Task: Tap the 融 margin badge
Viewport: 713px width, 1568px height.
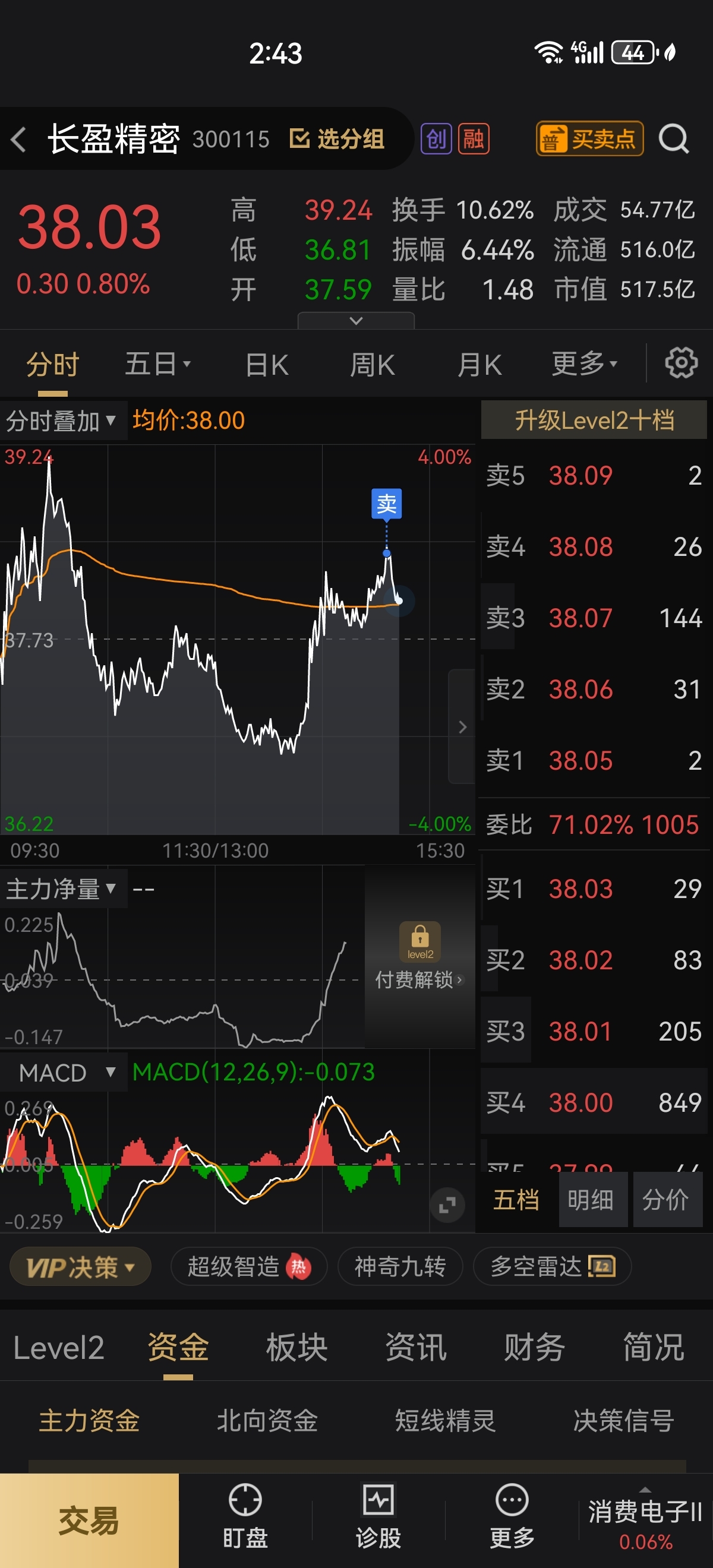Action: point(473,139)
